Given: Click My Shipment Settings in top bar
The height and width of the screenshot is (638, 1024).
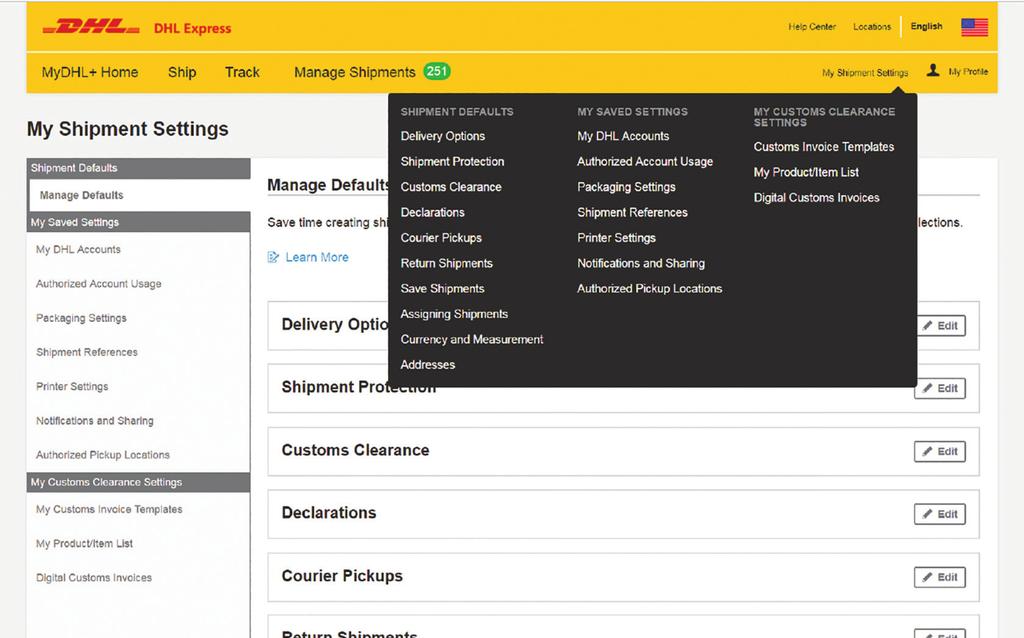Looking at the screenshot, I should 865,72.
